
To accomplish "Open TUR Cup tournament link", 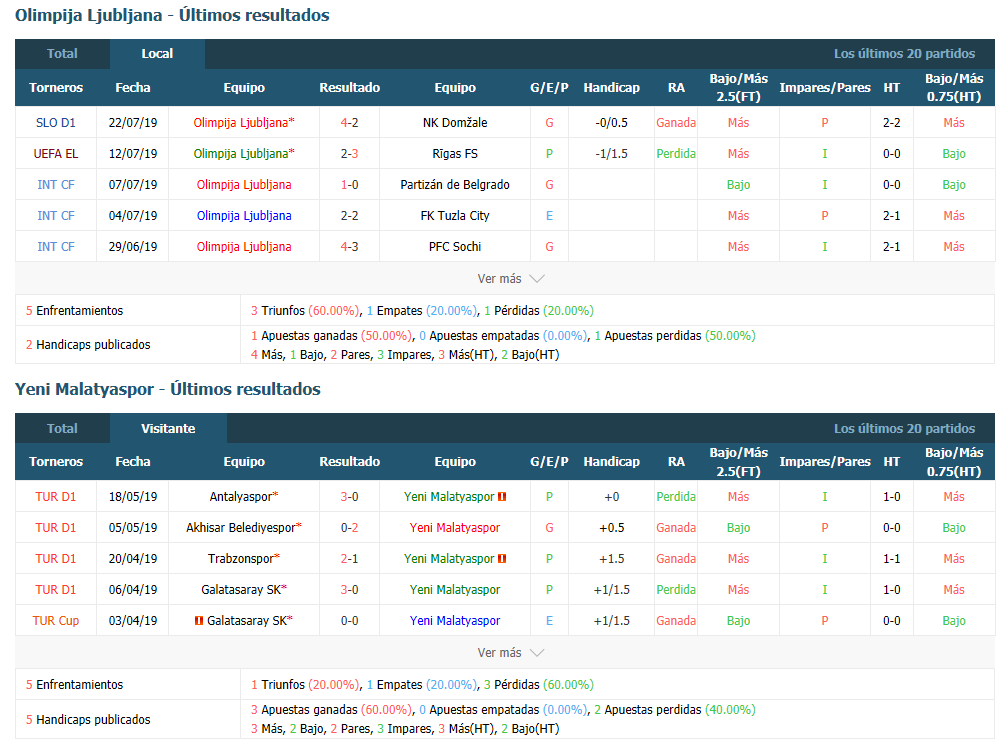I will click(56, 620).
